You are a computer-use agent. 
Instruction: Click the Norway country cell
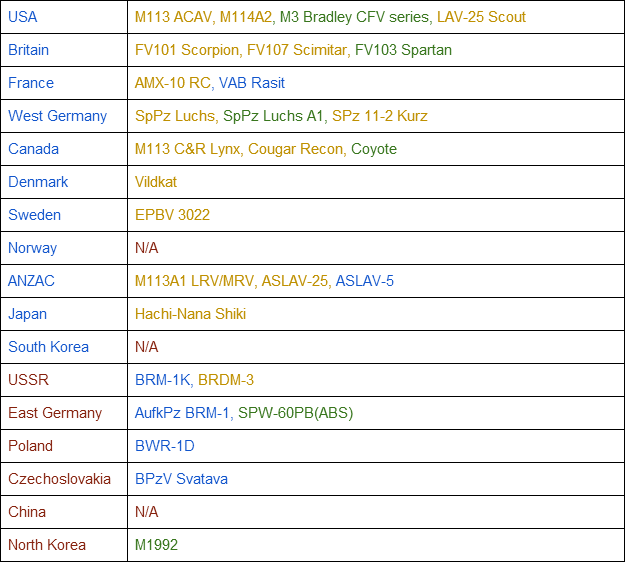pyautogui.click(x=64, y=248)
